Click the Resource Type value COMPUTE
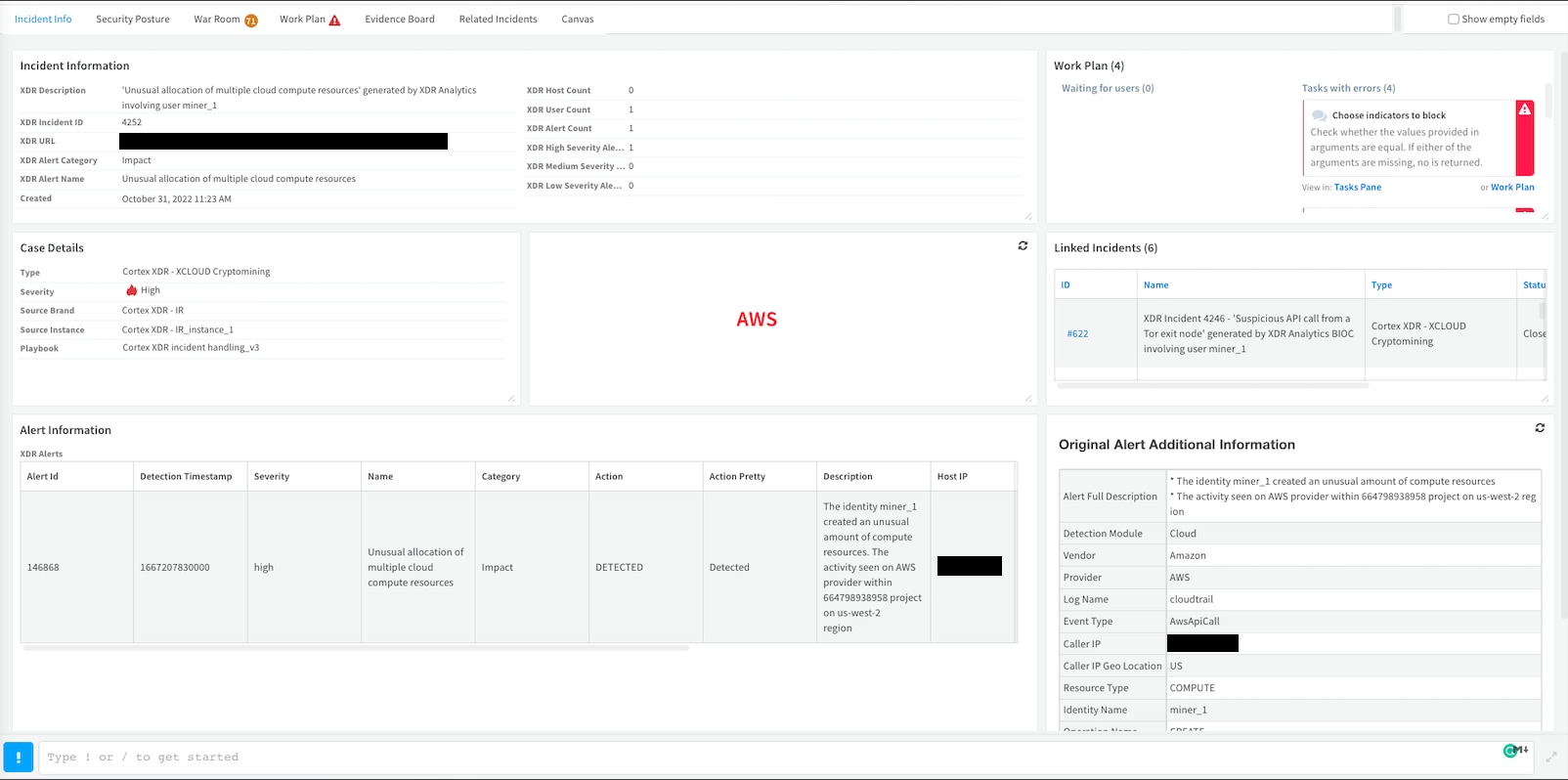This screenshot has height=780, width=1568. (1193, 688)
